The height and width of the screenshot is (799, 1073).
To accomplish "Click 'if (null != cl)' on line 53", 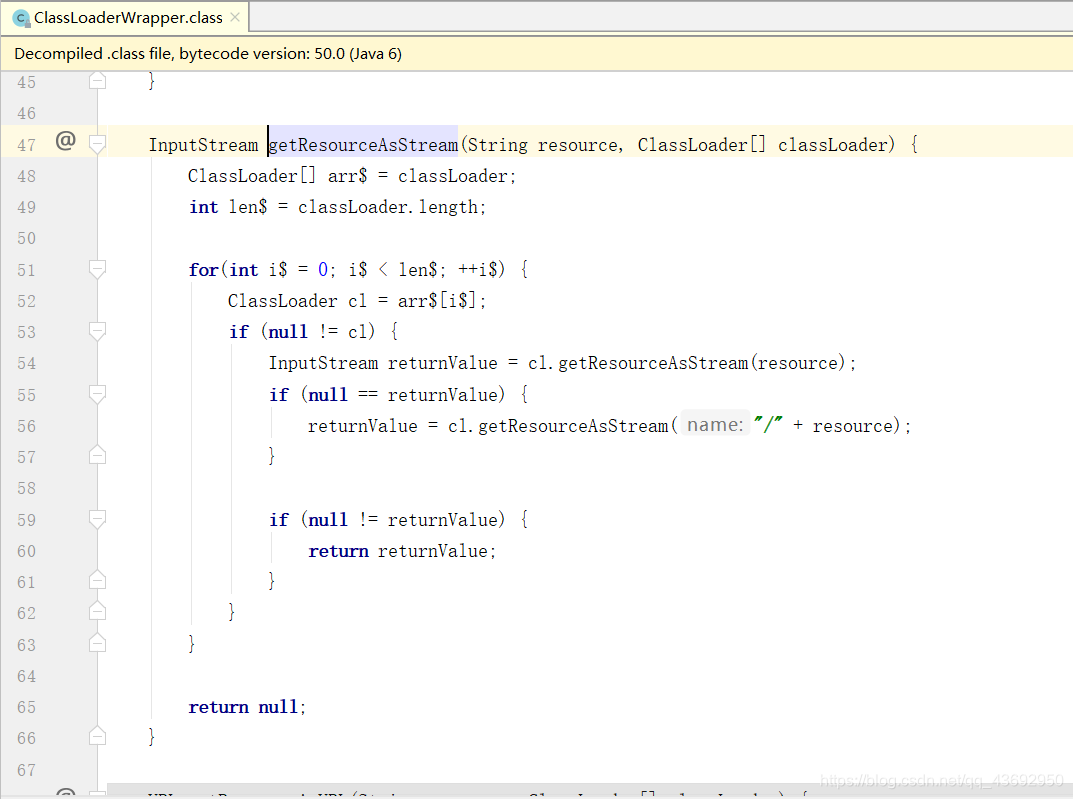I will tap(302, 332).
